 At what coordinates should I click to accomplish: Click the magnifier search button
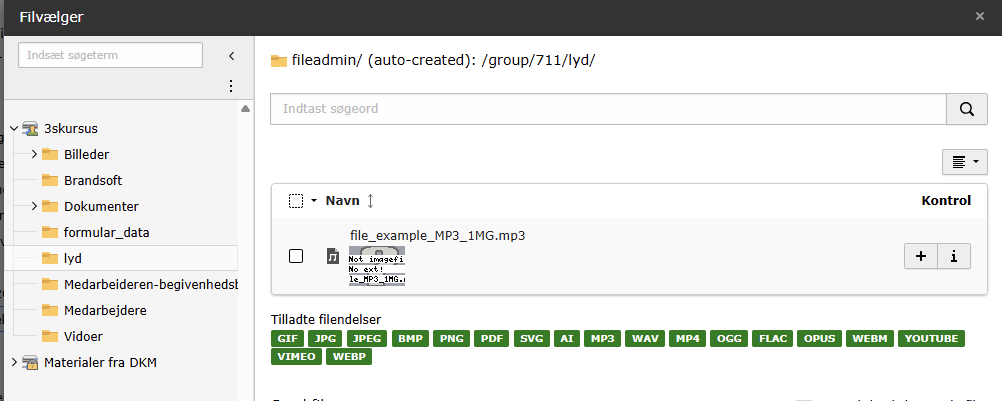coord(966,109)
